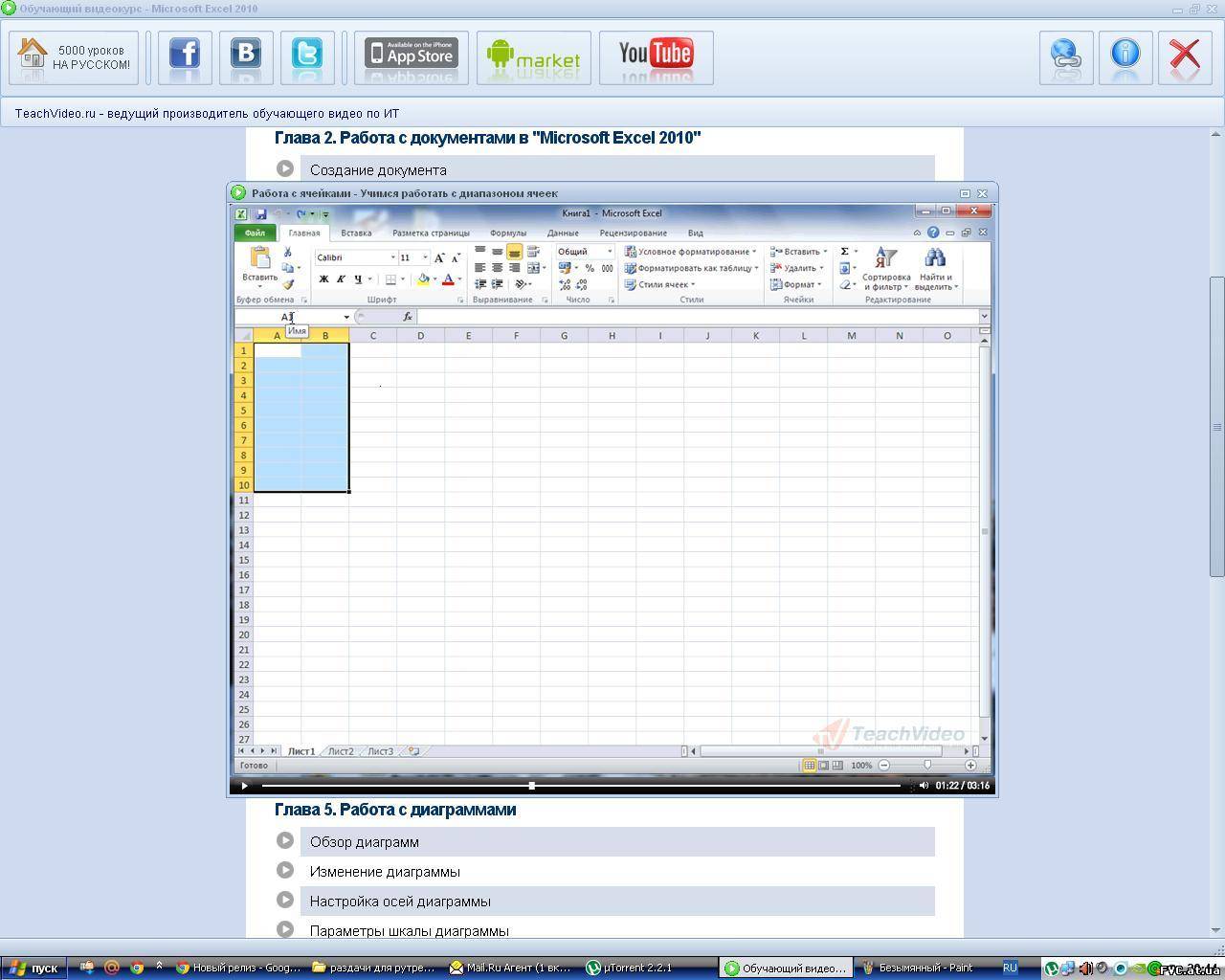Select the Normal view button in status bar
Screen dimensions: 1225x980
click(809, 766)
